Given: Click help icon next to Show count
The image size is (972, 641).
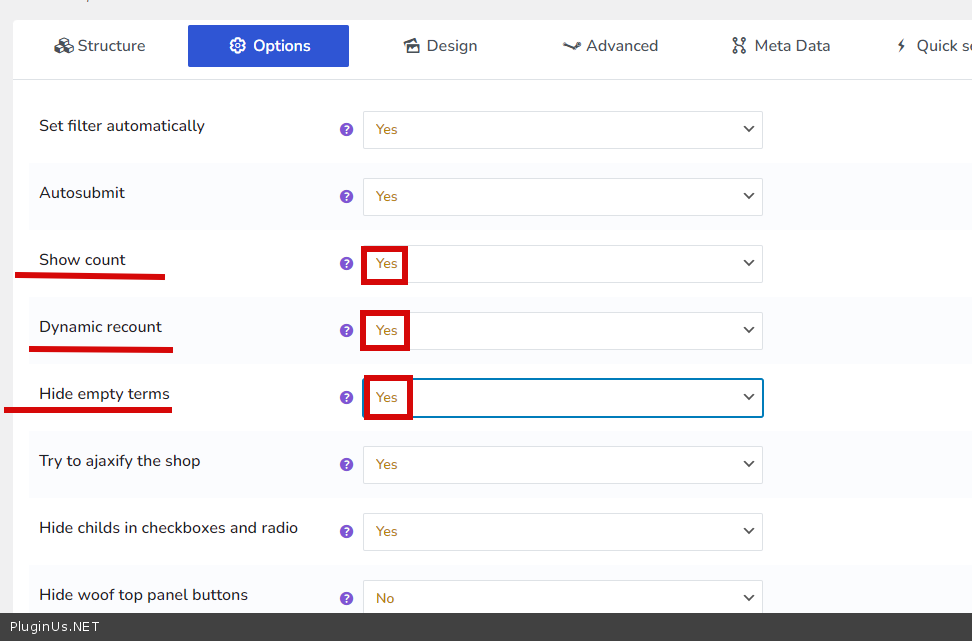Looking at the screenshot, I should (346, 264).
